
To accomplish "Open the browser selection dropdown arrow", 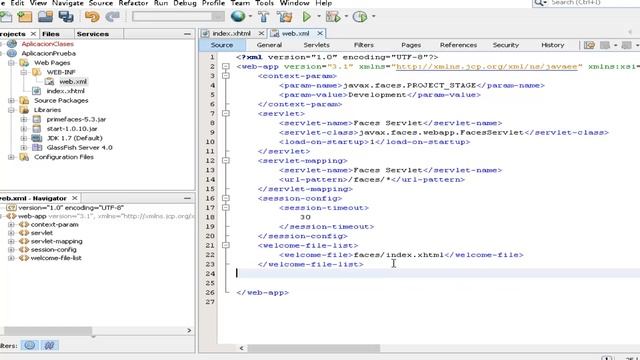I will (250, 17).
